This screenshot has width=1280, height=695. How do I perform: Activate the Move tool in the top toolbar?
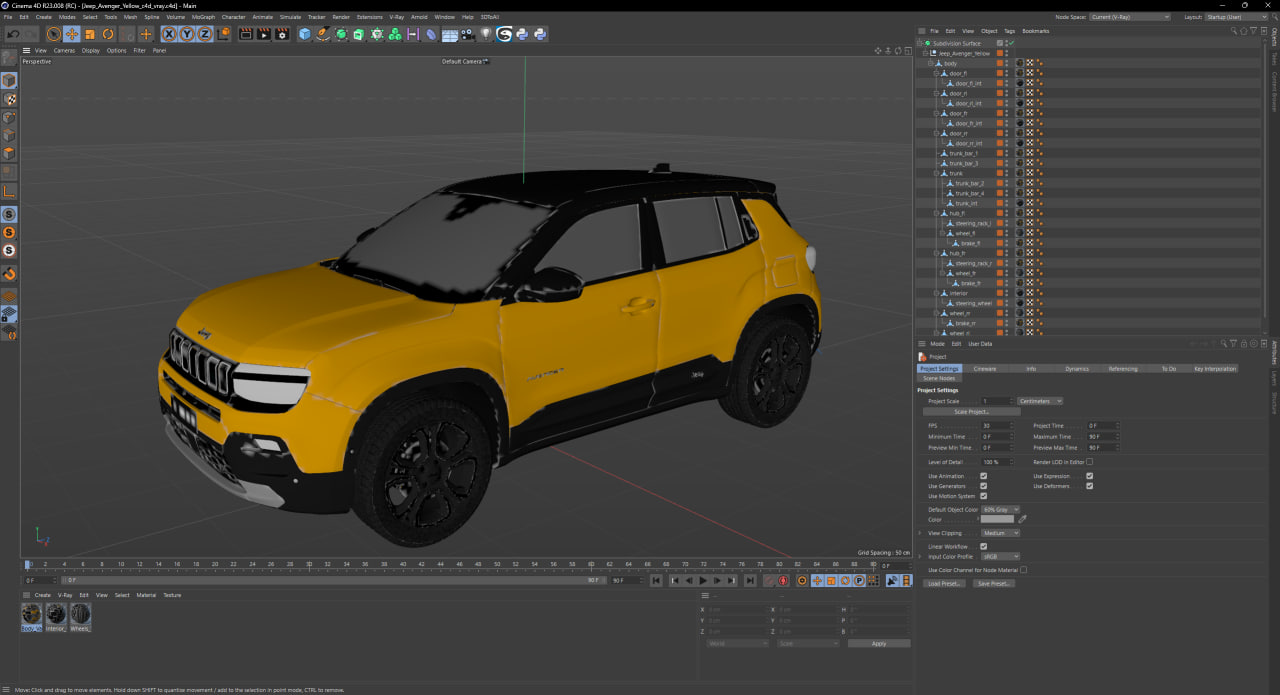[72, 34]
